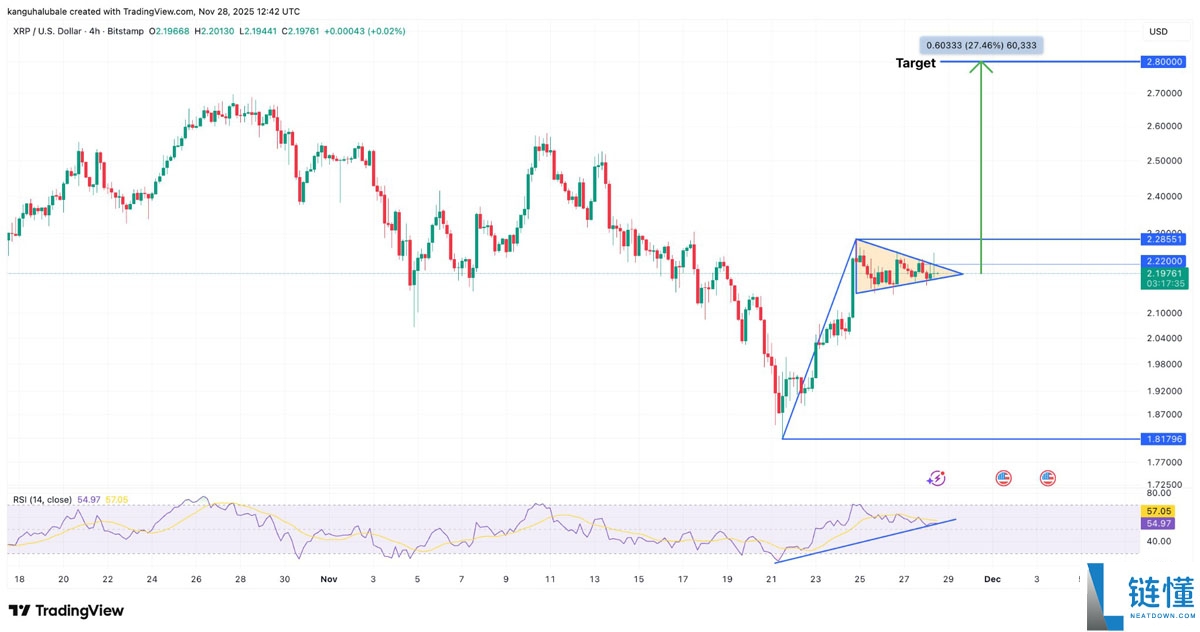Open the first US economic event flag icon
This screenshot has width=1200, height=632.
tap(1003, 479)
